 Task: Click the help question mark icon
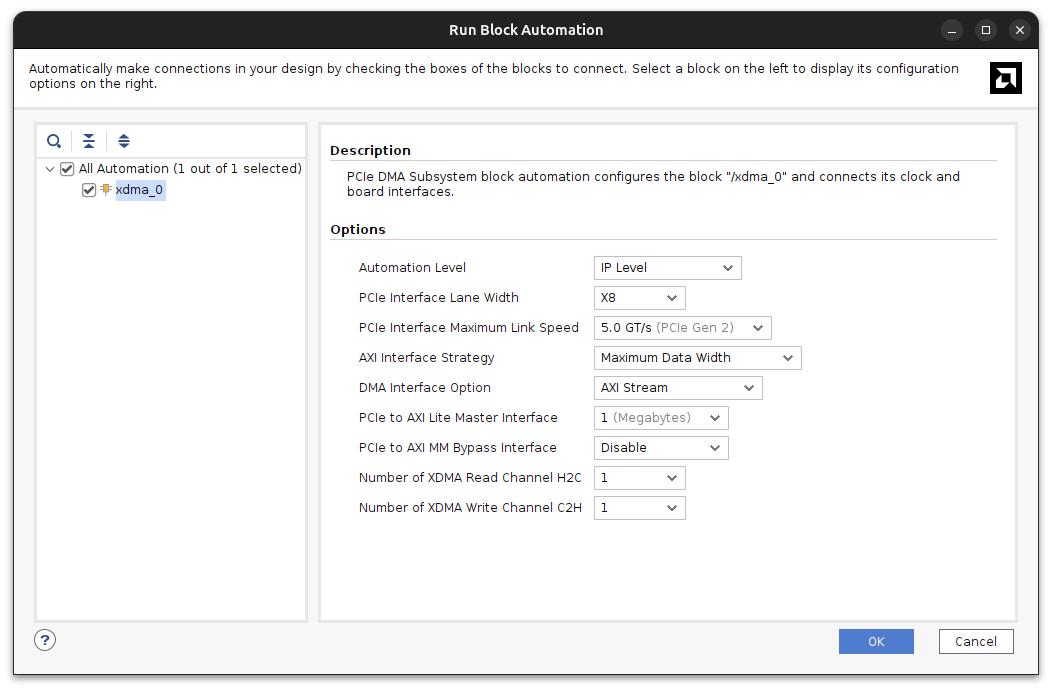tap(45, 640)
